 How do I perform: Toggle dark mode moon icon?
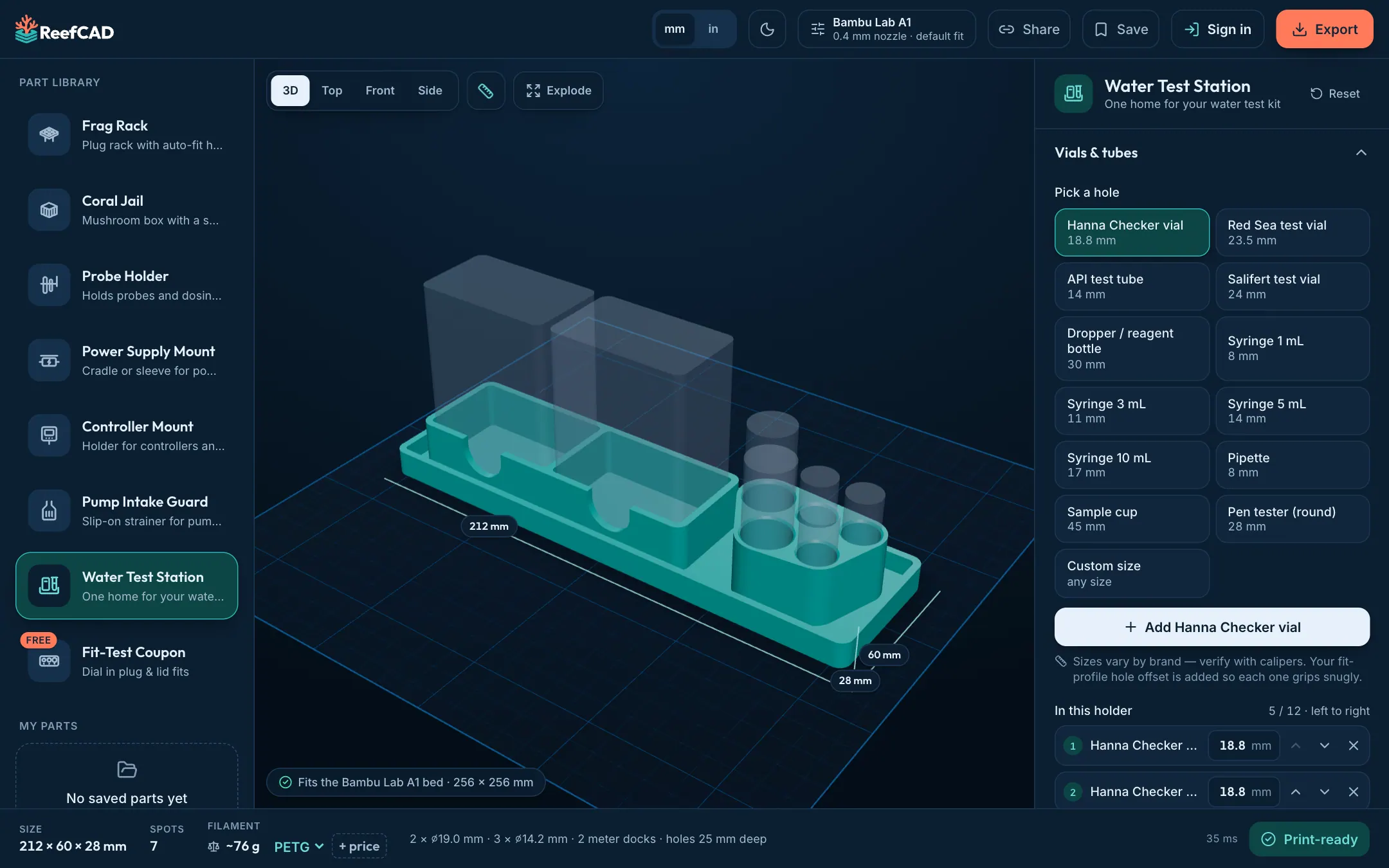(767, 29)
